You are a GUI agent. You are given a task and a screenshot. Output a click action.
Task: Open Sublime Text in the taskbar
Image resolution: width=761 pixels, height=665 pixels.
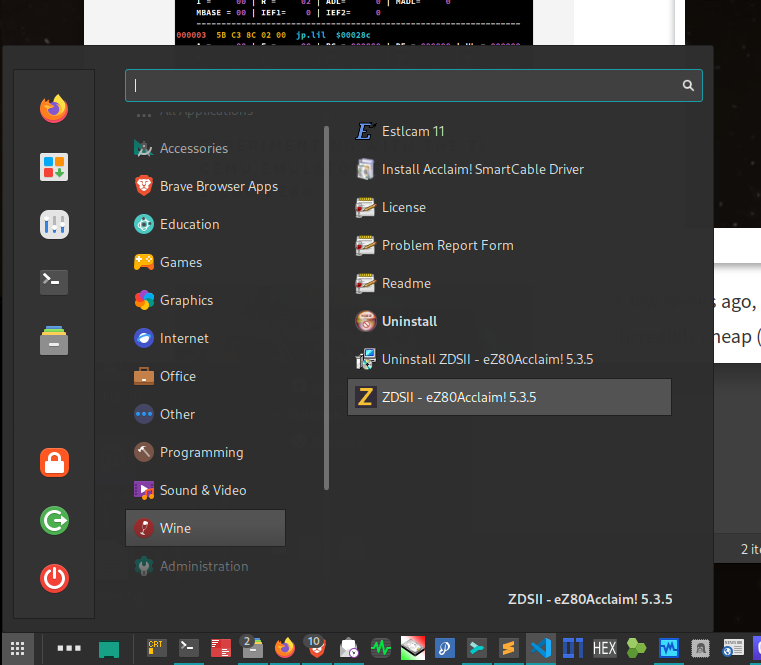tap(509, 648)
